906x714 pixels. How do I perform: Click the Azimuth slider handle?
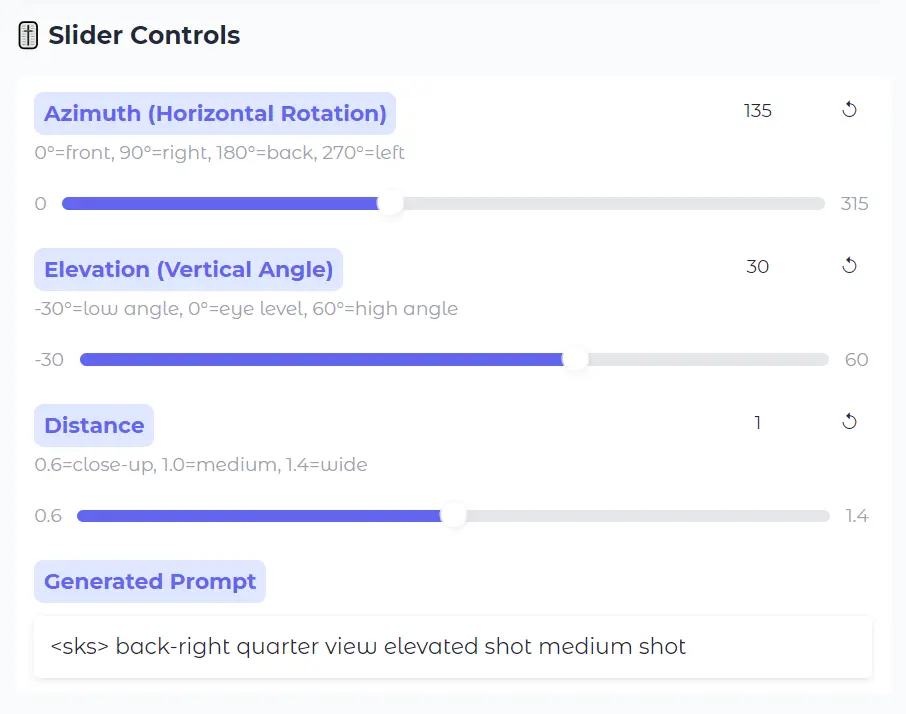(x=391, y=203)
